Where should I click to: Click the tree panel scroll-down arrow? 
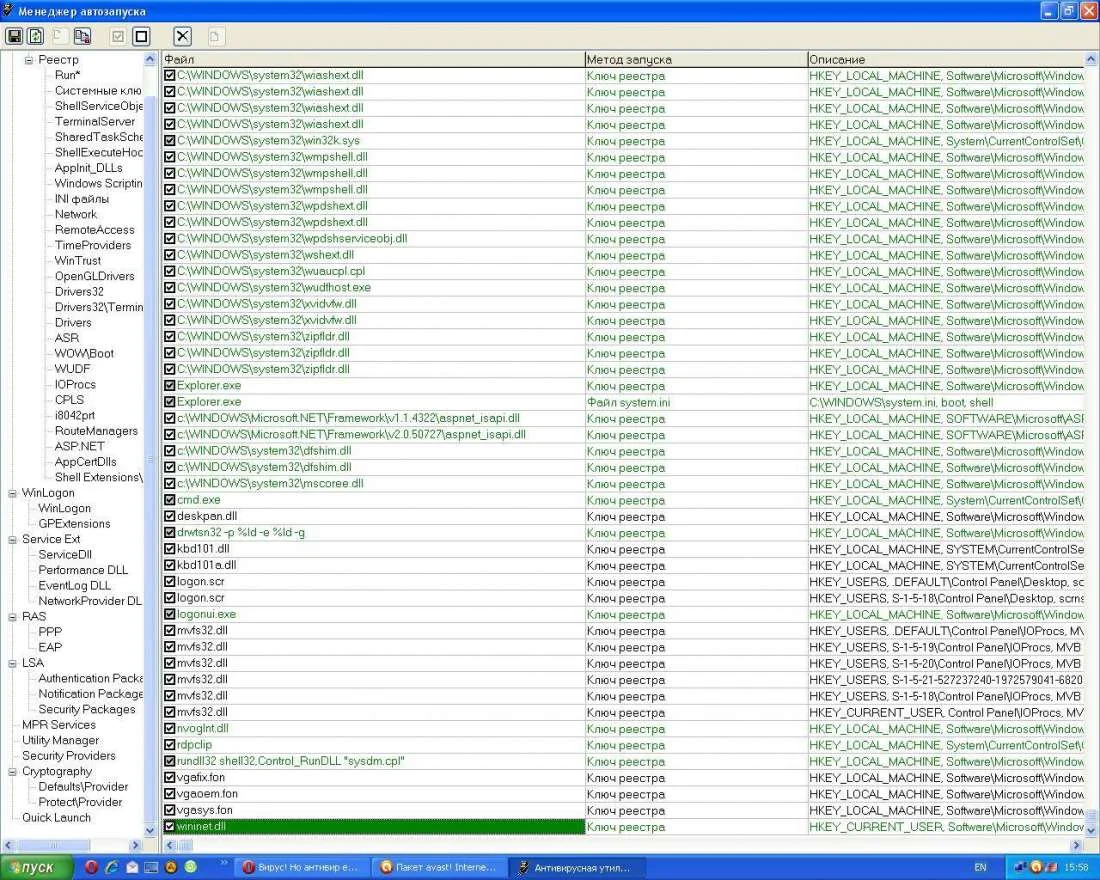149,830
